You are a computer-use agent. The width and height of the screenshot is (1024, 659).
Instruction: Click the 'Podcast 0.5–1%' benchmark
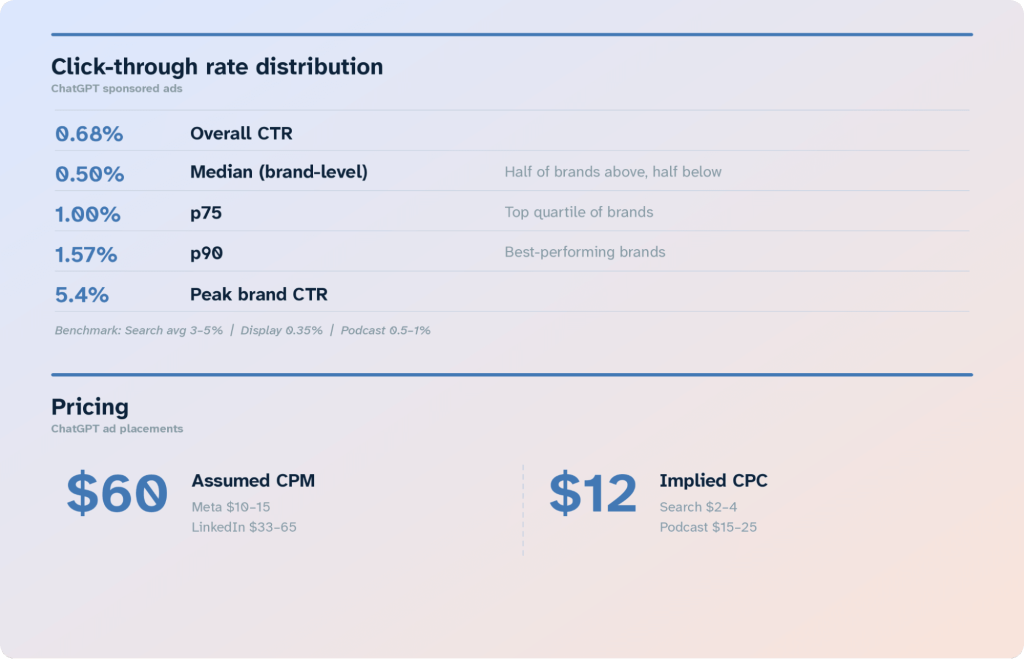pyautogui.click(x=385, y=330)
